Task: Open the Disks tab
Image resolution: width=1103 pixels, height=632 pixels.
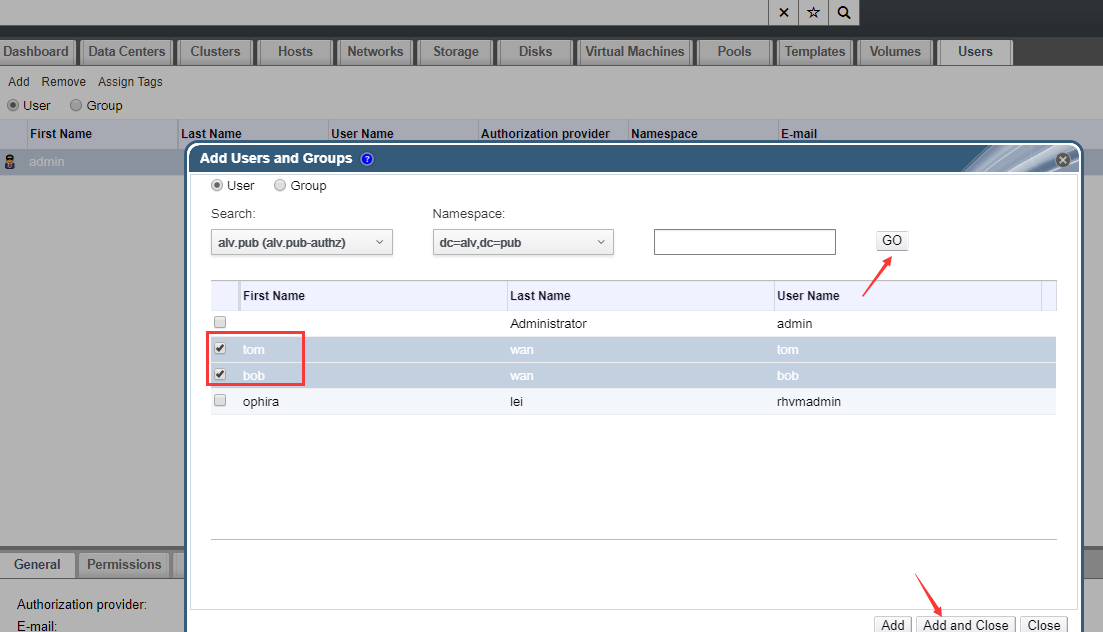Action: pos(535,52)
